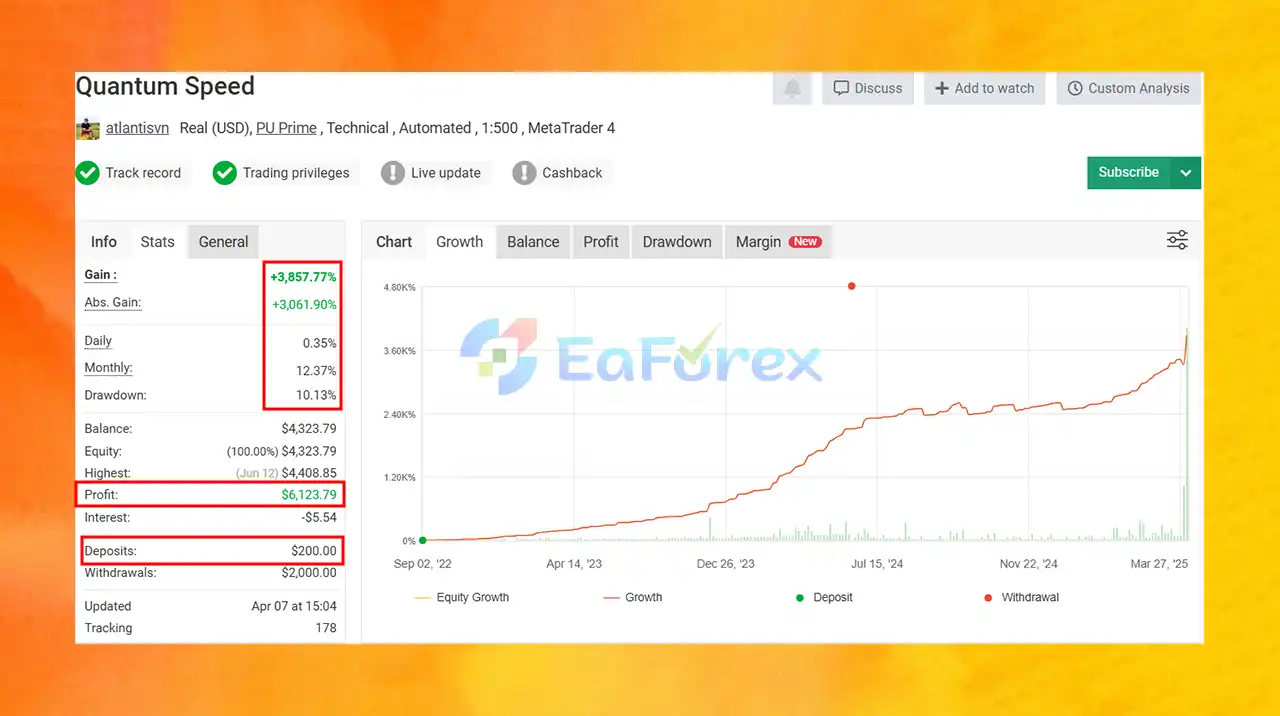This screenshot has width=1280, height=716.
Task: Open the atlantisvn profile link
Action: coord(137,128)
